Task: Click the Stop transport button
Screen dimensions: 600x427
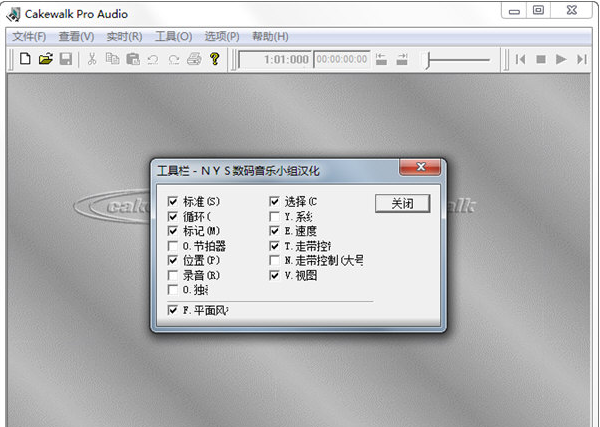Action: (x=541, y=59)
